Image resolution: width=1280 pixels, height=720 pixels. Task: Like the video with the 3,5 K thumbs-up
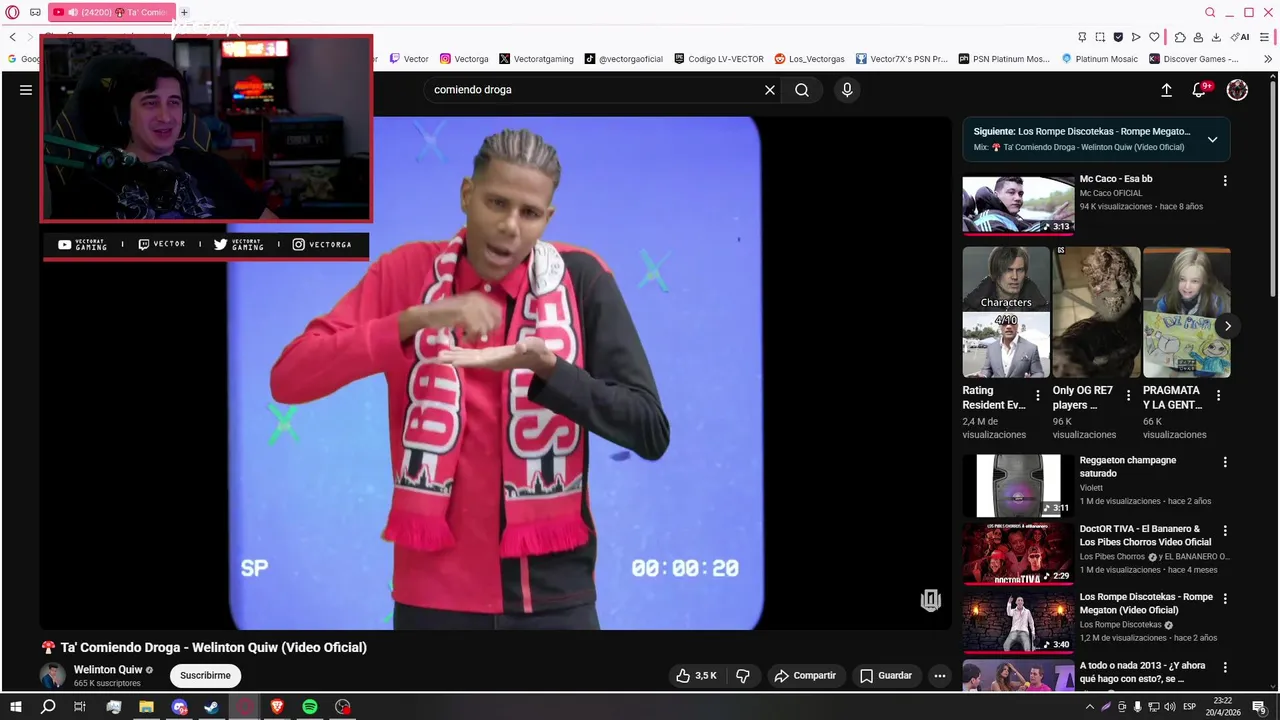pyautogui.click(x=696, y=676)
